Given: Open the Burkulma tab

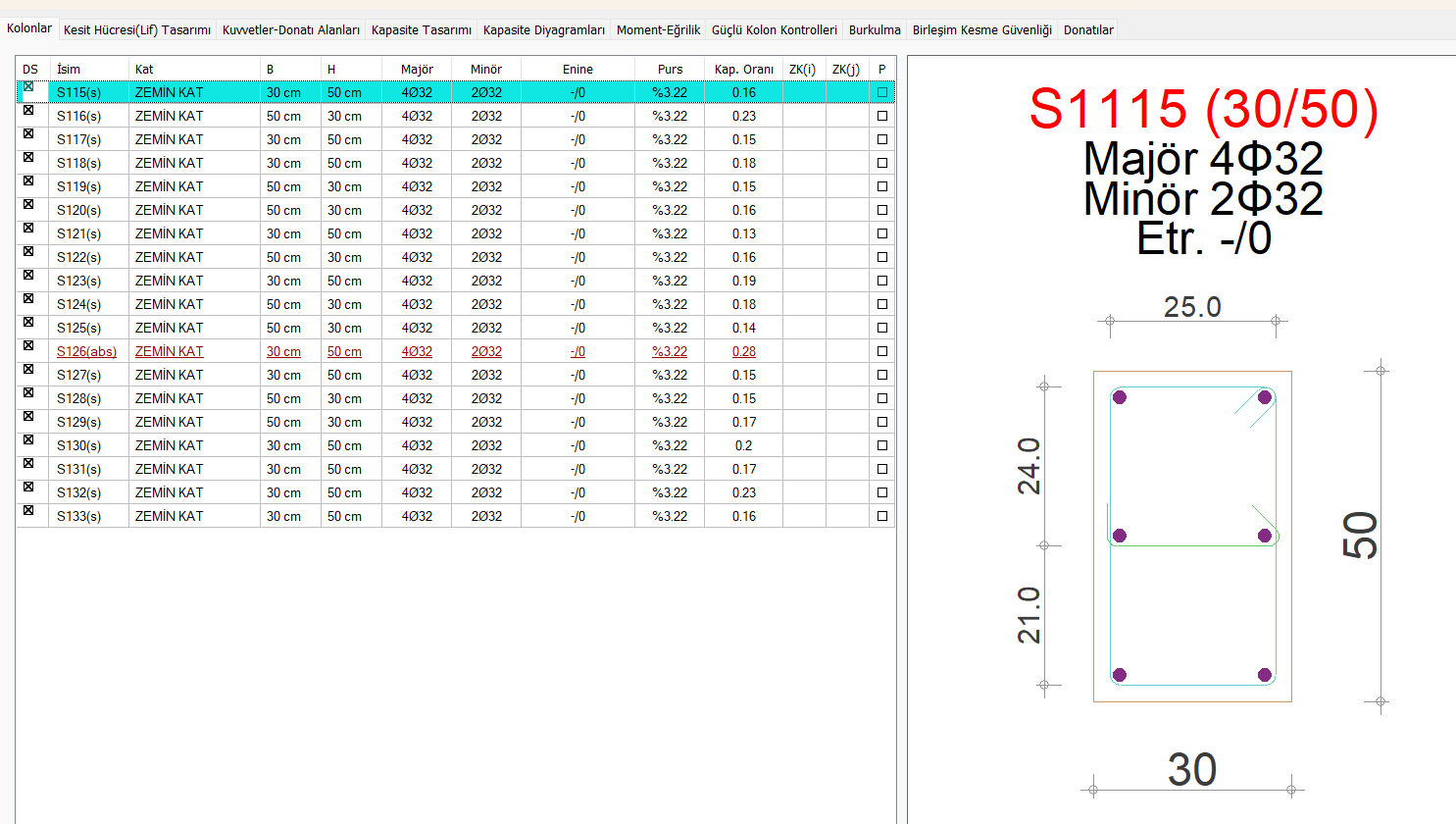Looking at the screenshot, I should point(874,30).
